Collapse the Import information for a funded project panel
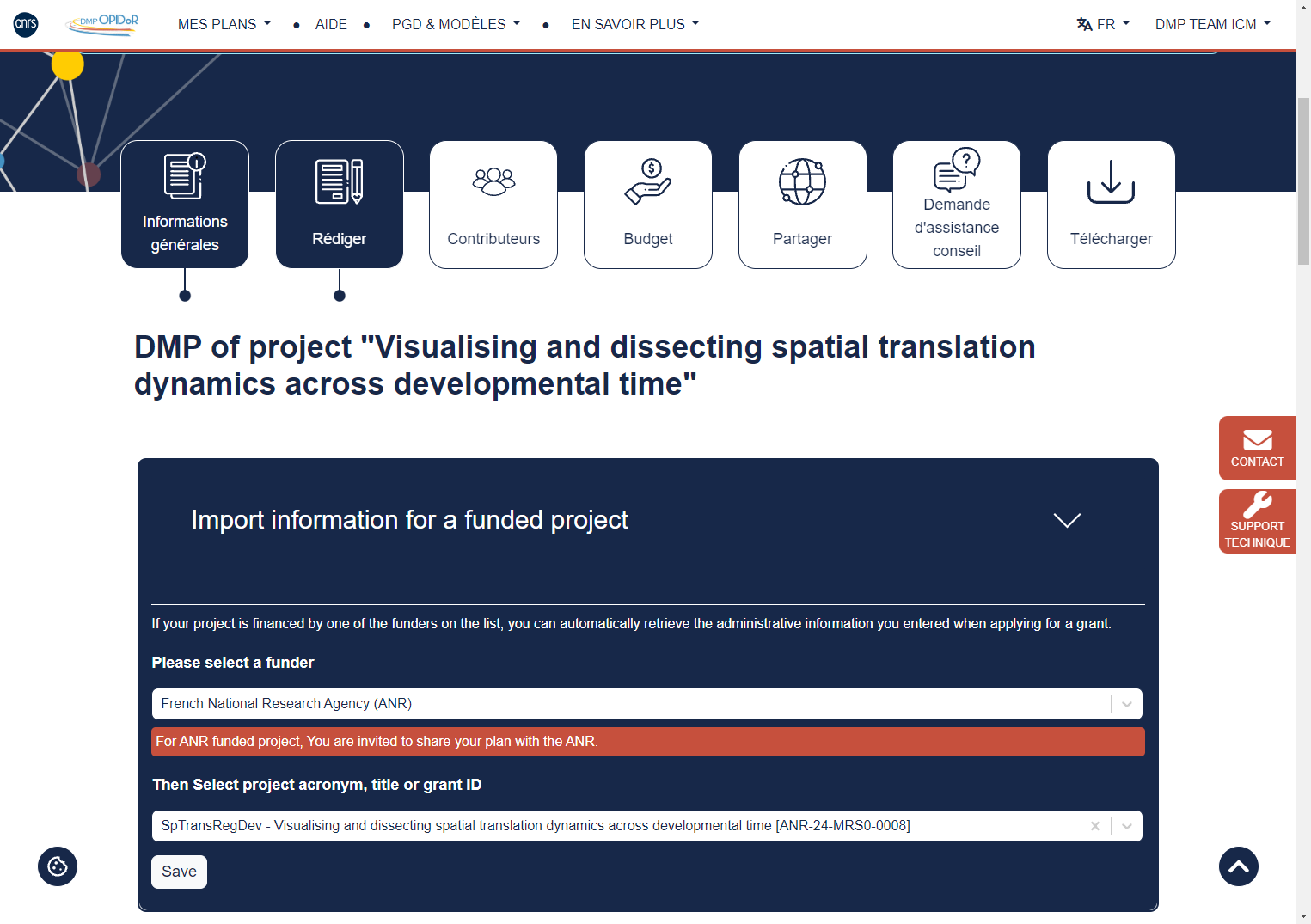 (x=1067, y=520)
